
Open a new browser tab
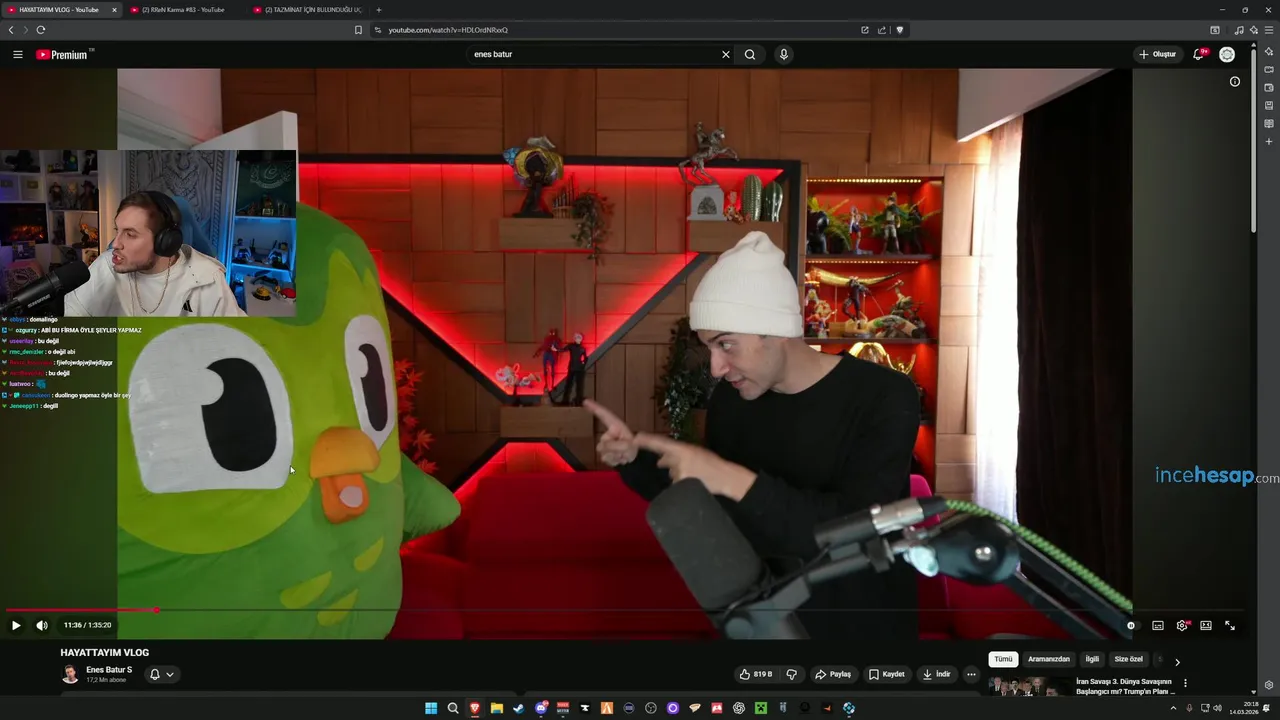point(378,10)
